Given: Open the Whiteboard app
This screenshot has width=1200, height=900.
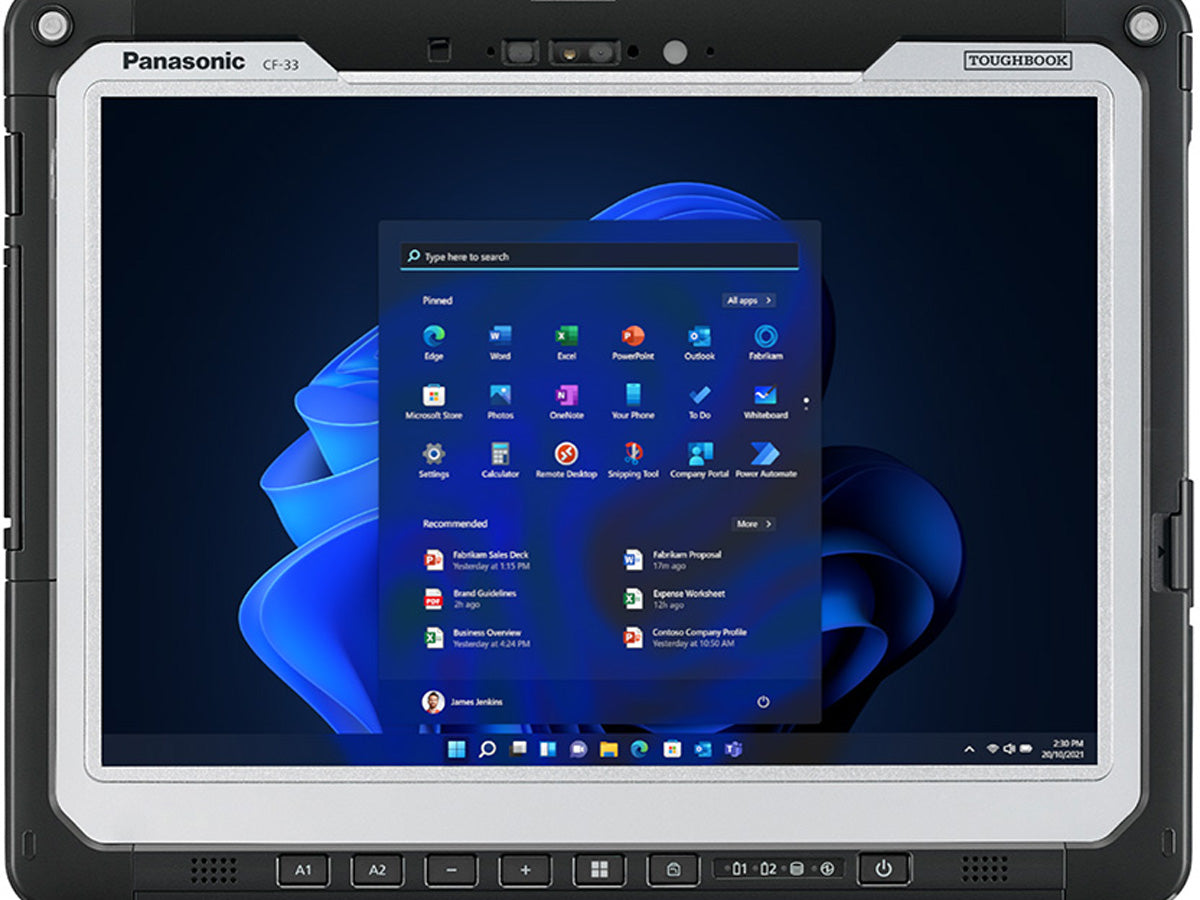Looking at the screenshot, I should (765, 396).
